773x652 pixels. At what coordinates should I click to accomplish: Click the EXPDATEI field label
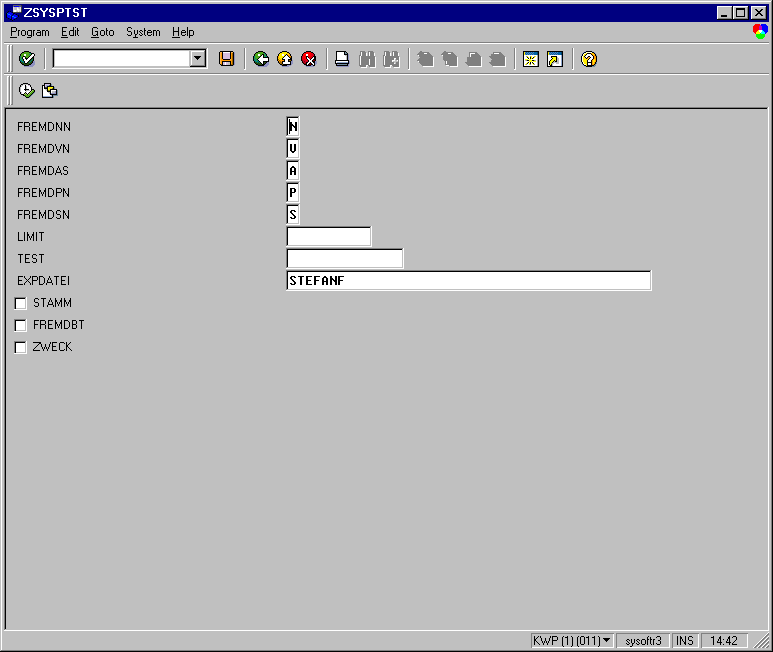click(x=43, y=280)
